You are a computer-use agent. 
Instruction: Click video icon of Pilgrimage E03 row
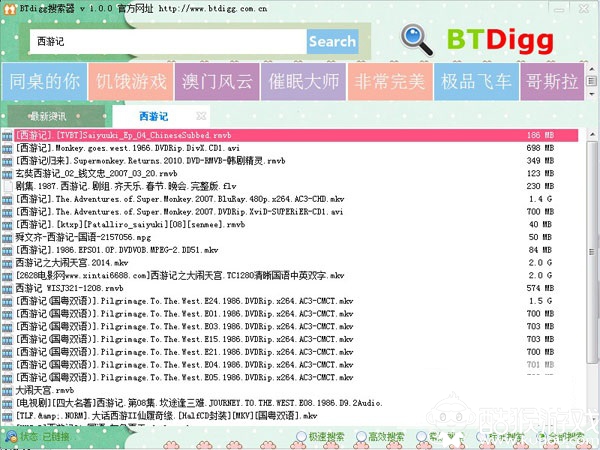(7, 327)
